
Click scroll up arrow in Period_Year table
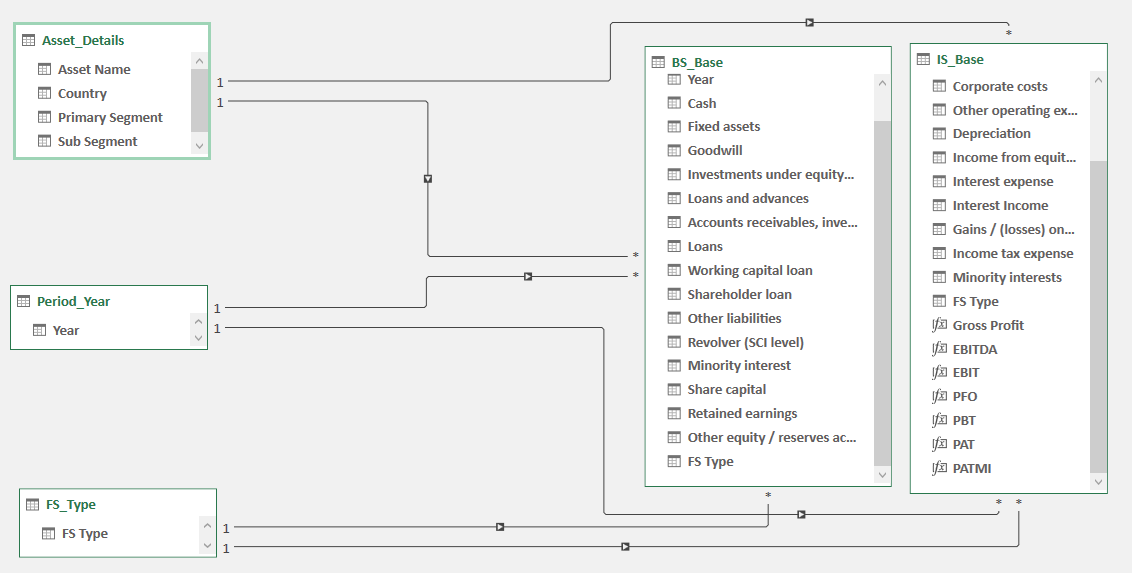[199, 320]
